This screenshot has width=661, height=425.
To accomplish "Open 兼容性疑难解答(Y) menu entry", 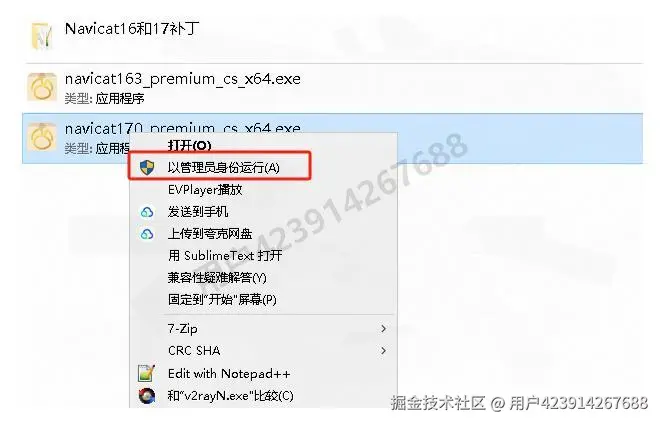I will [217, 277].
